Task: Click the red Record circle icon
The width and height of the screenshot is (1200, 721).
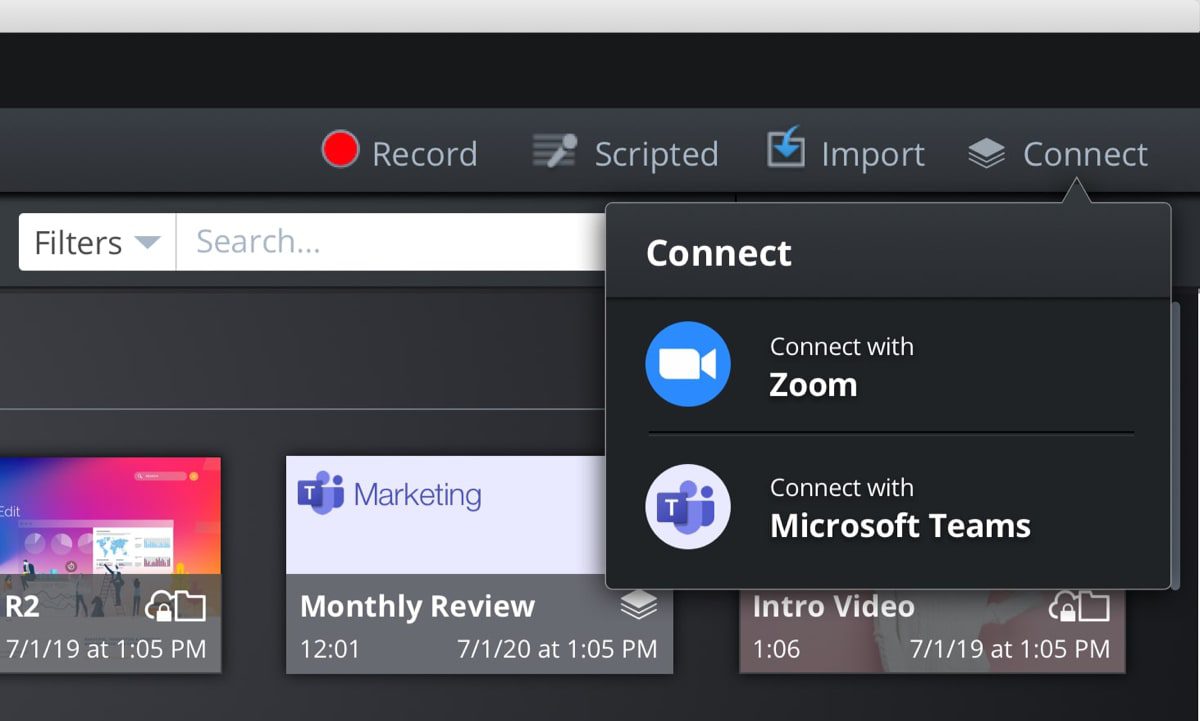Action: [340, 150]
